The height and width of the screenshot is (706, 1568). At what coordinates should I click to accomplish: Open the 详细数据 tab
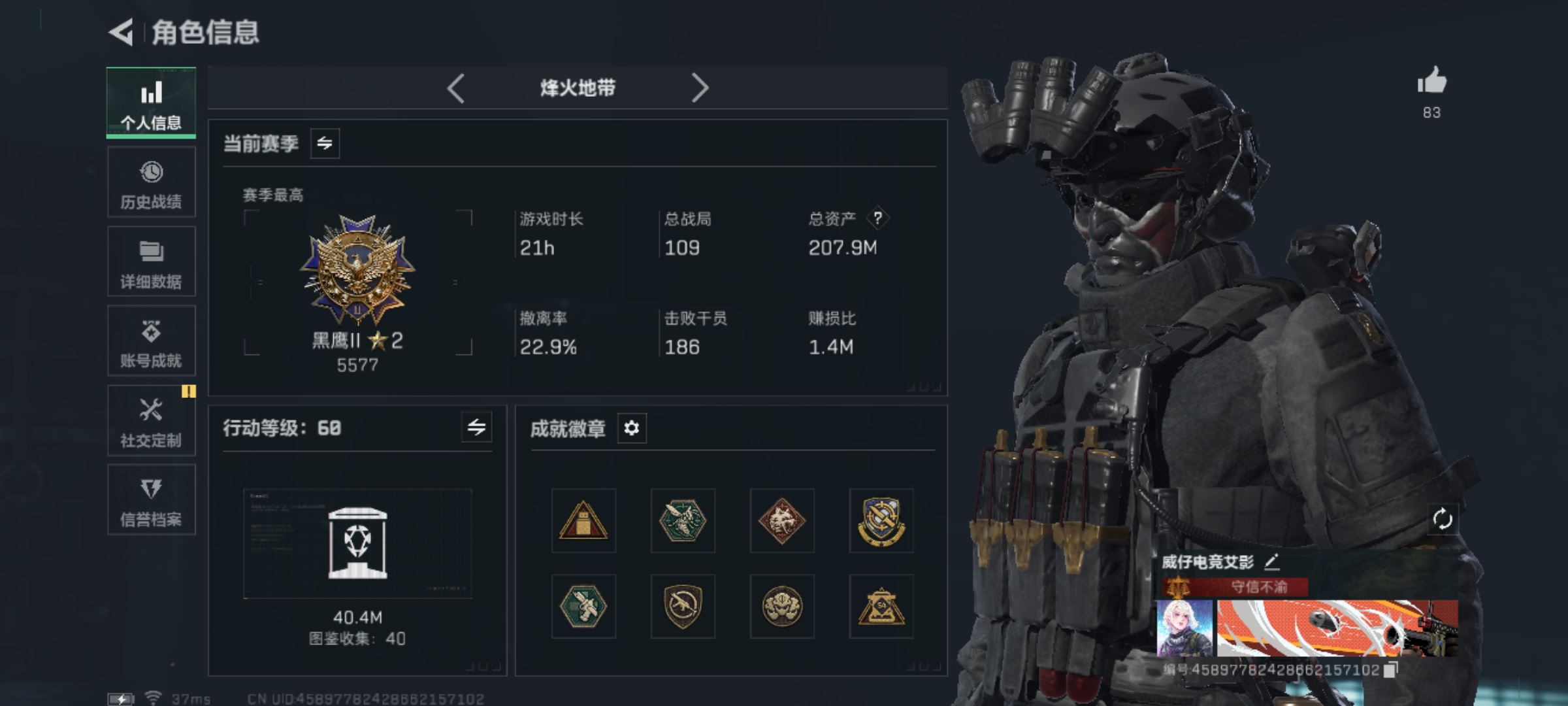tap(151, 261)
